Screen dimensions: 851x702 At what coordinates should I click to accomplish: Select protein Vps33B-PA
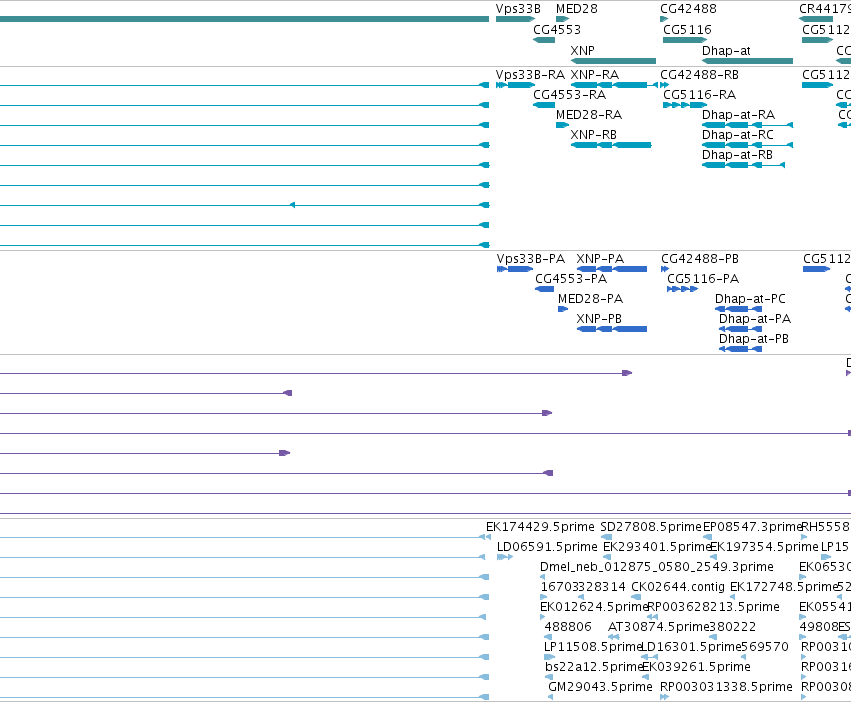pyautogui.click(x=531, y=258)
